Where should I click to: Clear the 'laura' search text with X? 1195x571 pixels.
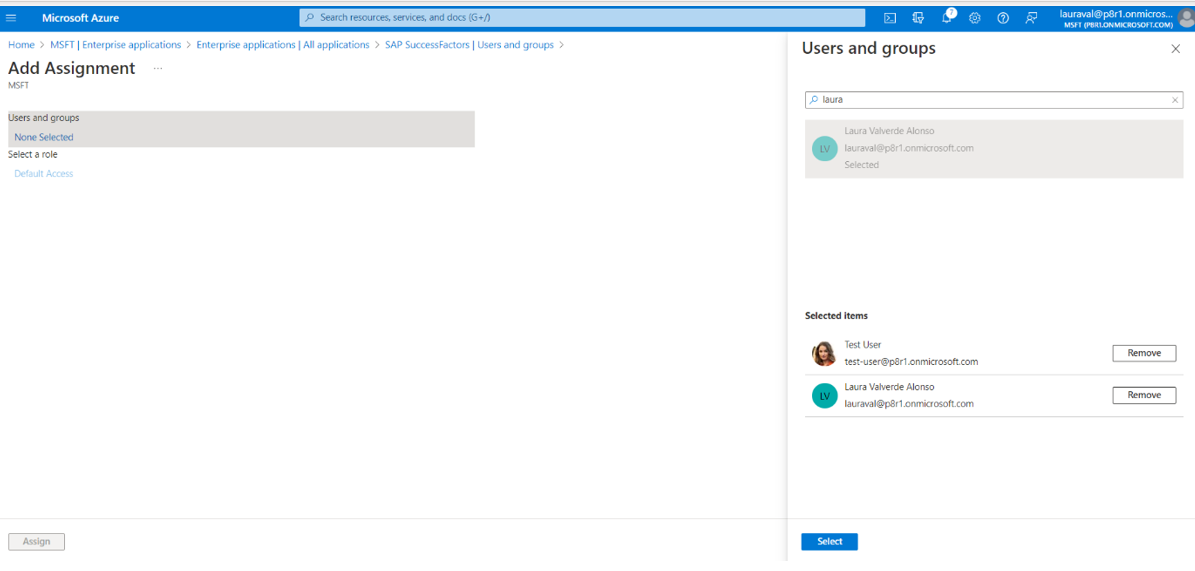[1174, 100]
